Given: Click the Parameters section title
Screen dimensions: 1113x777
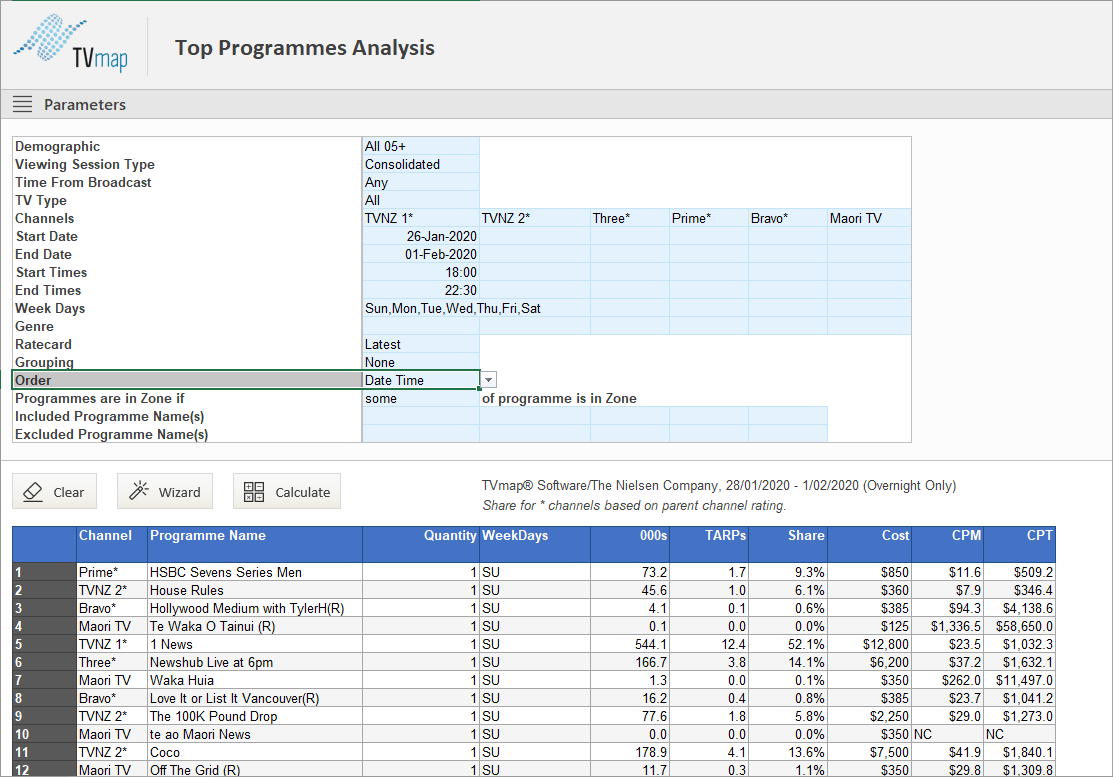Looking at the screenshot, I should click(x=84, y=104).
